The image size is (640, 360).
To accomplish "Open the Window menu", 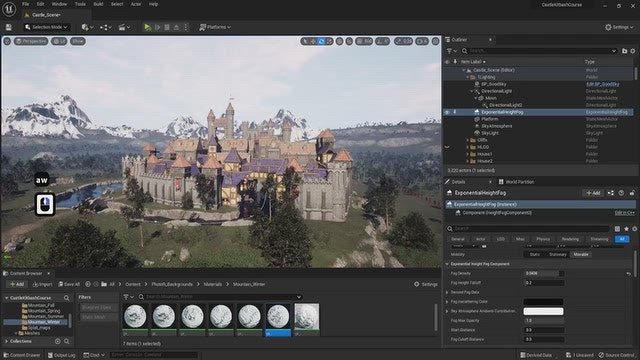I will 59,4.
